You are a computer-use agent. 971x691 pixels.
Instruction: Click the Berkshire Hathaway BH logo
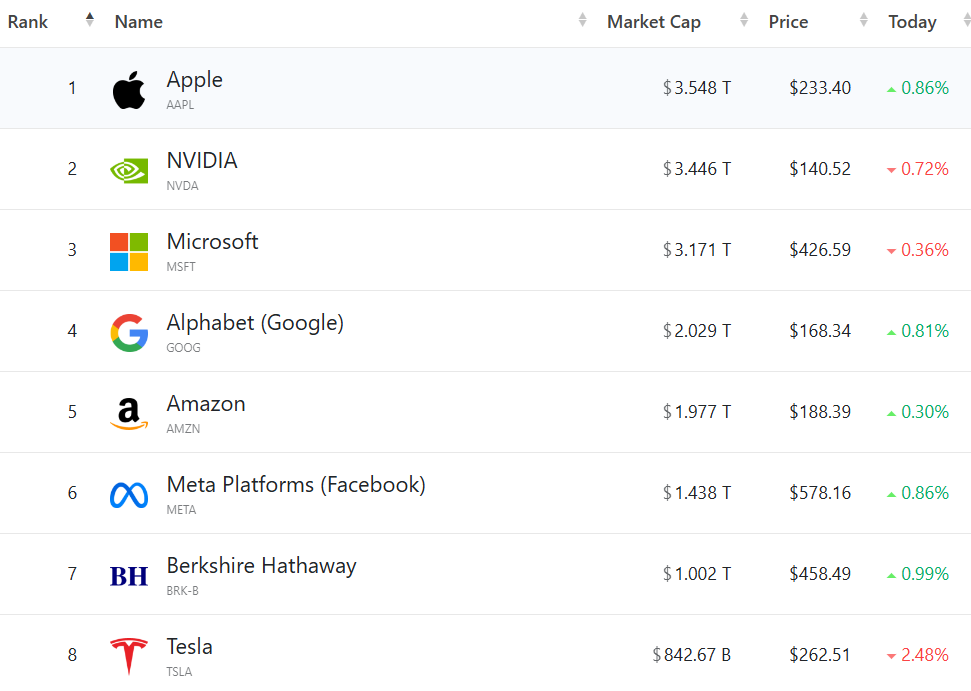point(129,576)
